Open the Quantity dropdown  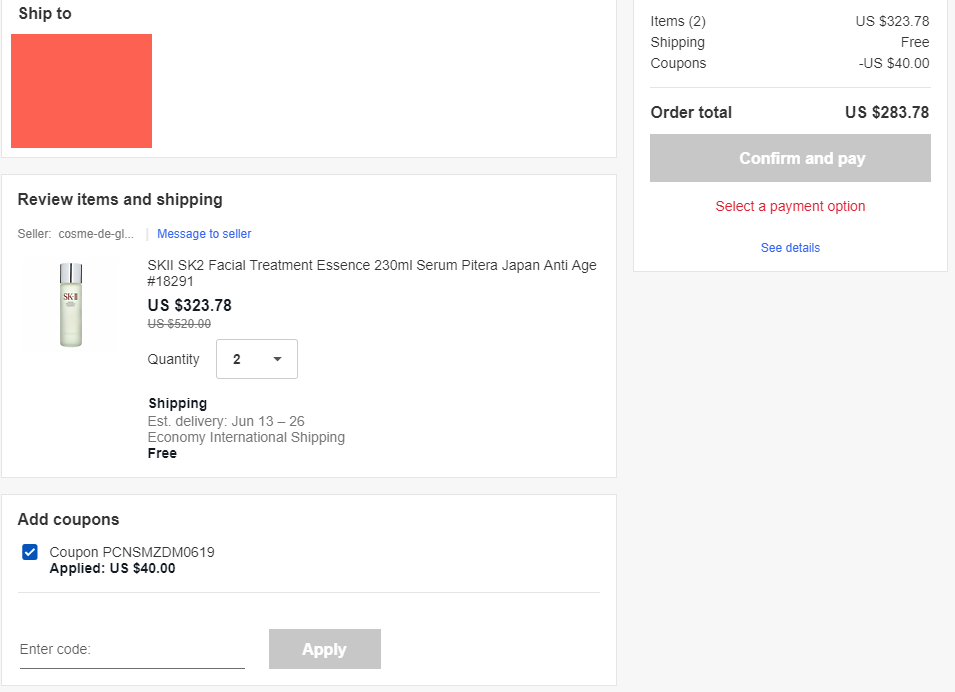click(x=257, y=359)
